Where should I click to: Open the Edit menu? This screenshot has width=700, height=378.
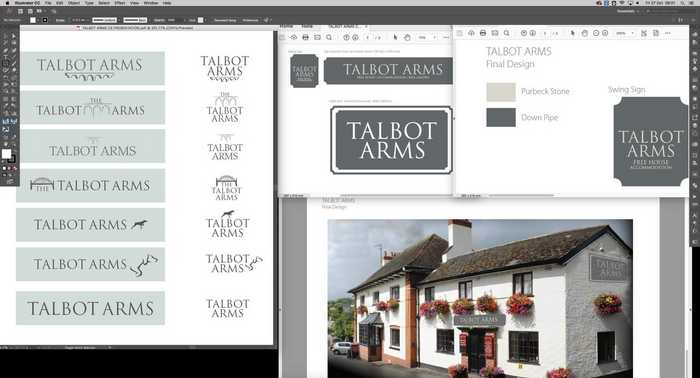click(x=60, y=3)
